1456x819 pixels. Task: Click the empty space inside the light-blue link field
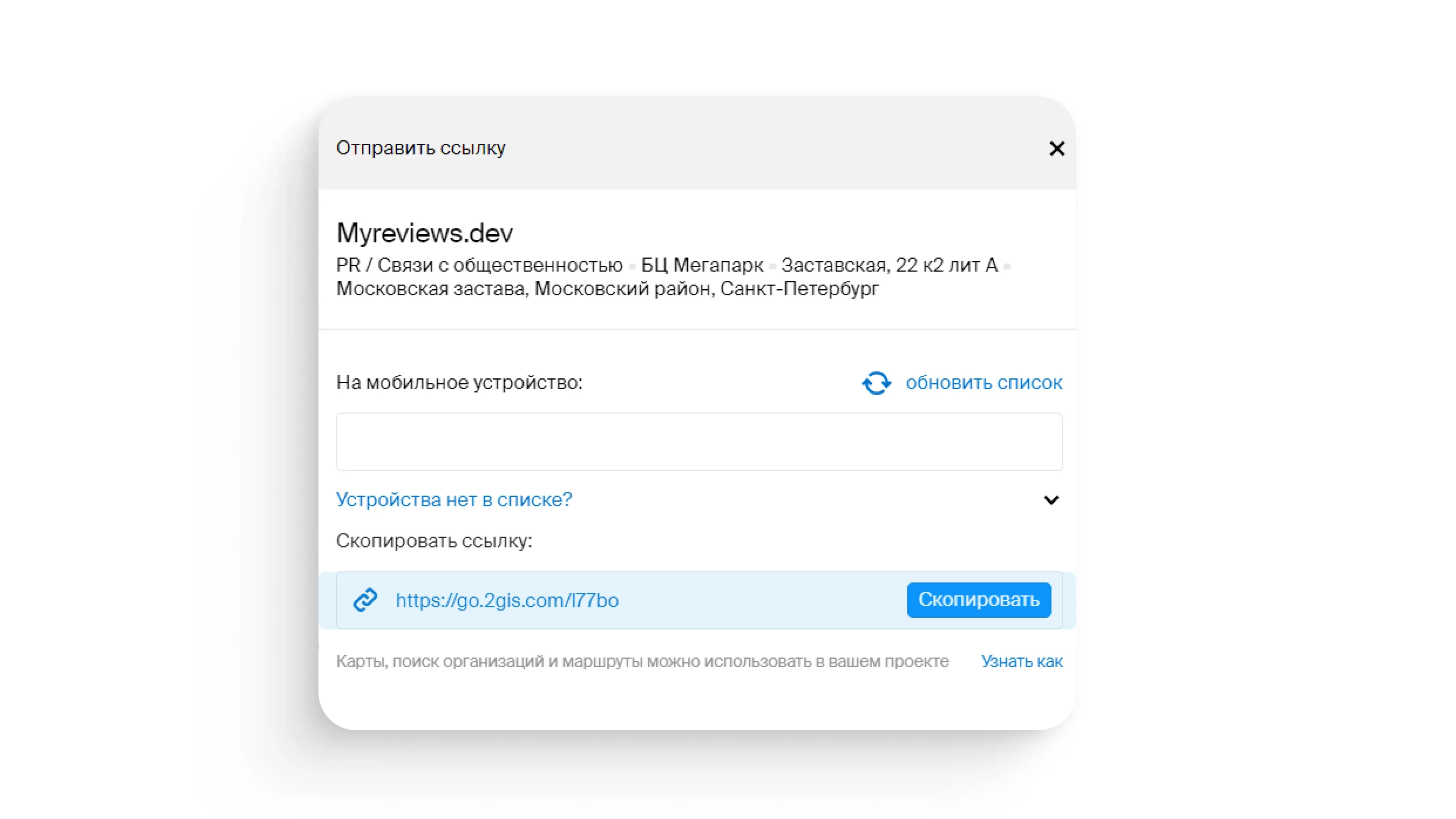click(763, 600)
